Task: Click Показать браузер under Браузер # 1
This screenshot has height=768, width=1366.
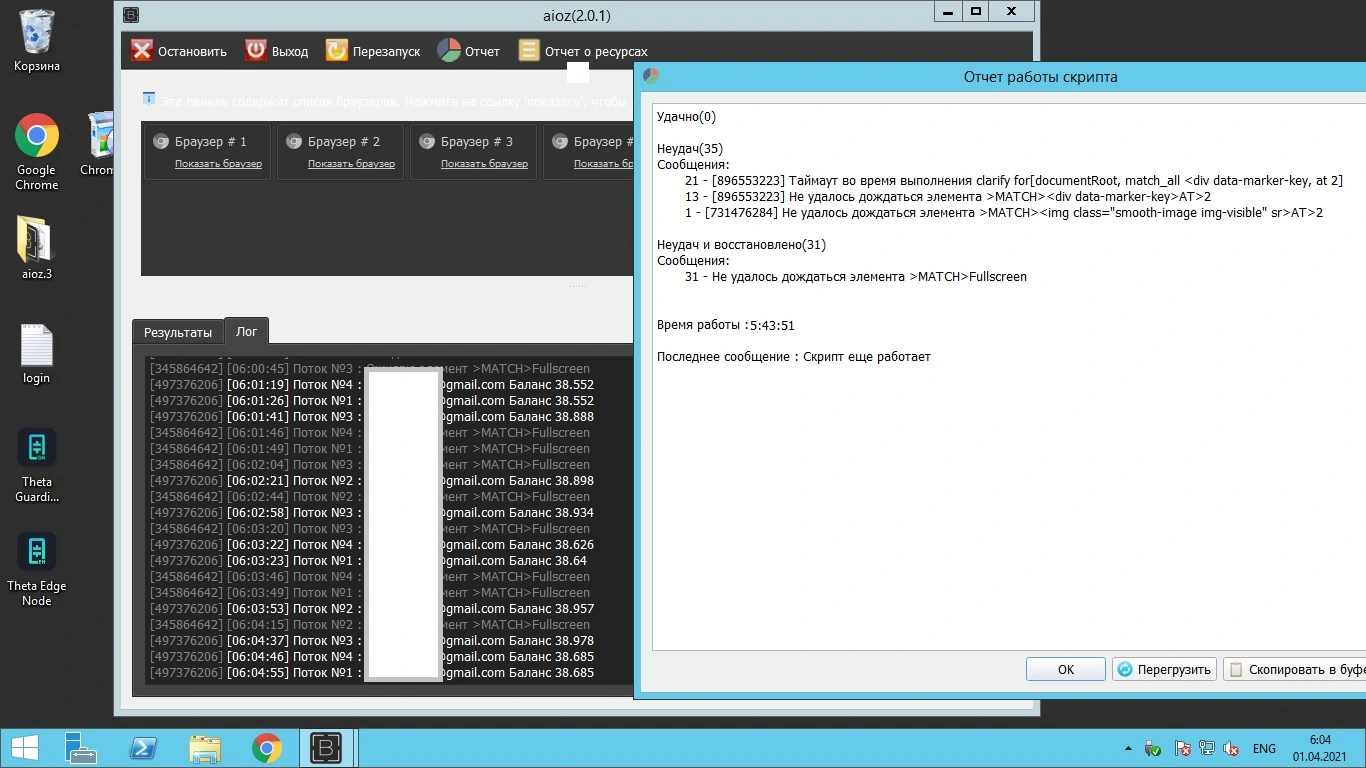Action: click(x=218, y=164)
